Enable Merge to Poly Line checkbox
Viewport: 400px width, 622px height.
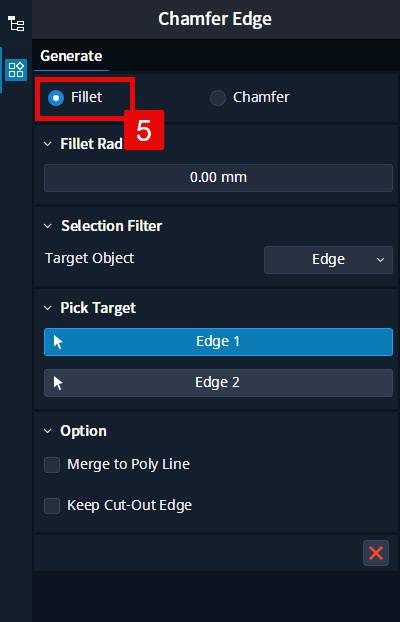[x=52, y=465]
